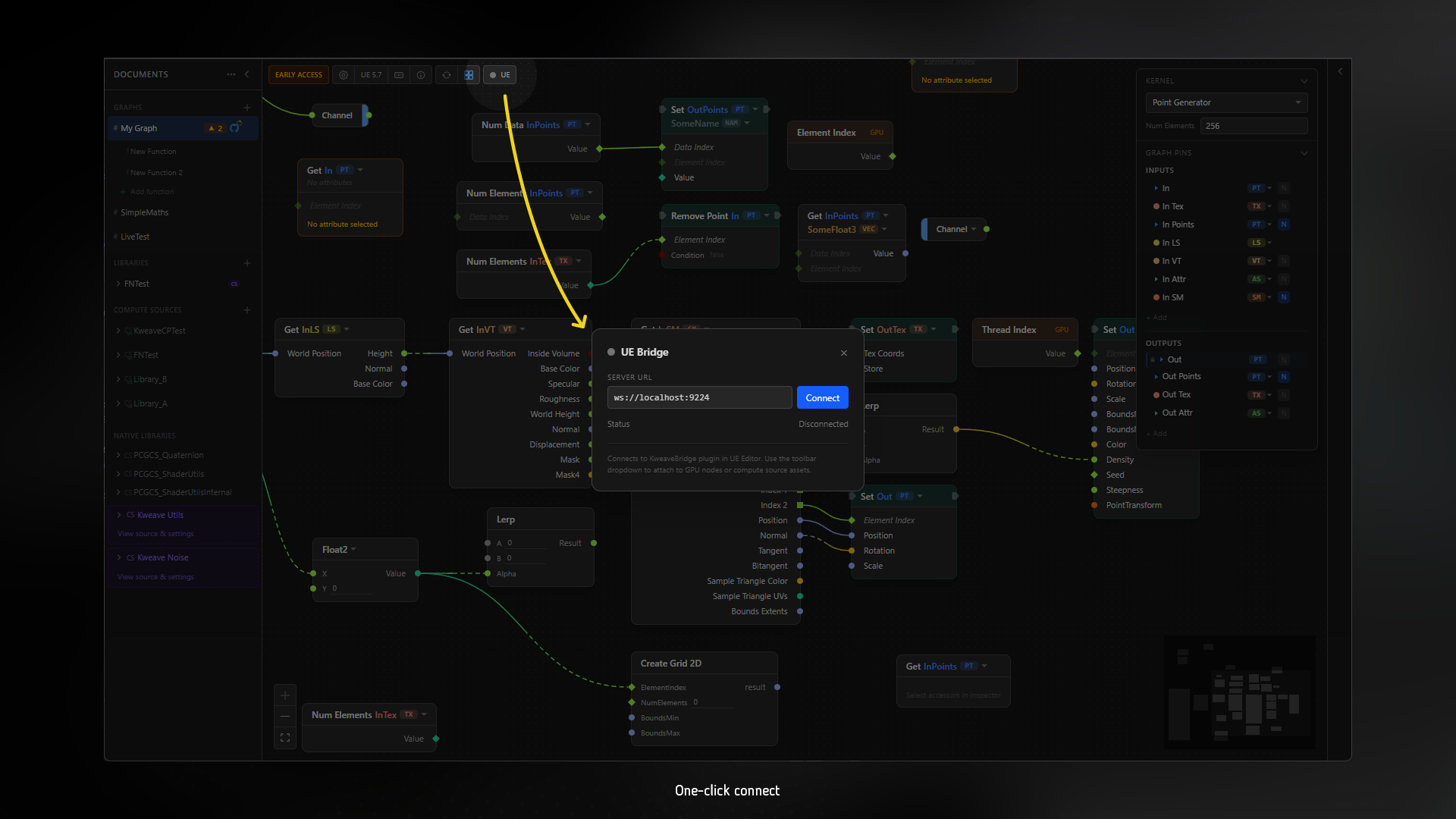Click the fit-to-view icon in canvas controls
Screen dimensions: 1456x819
285,737
